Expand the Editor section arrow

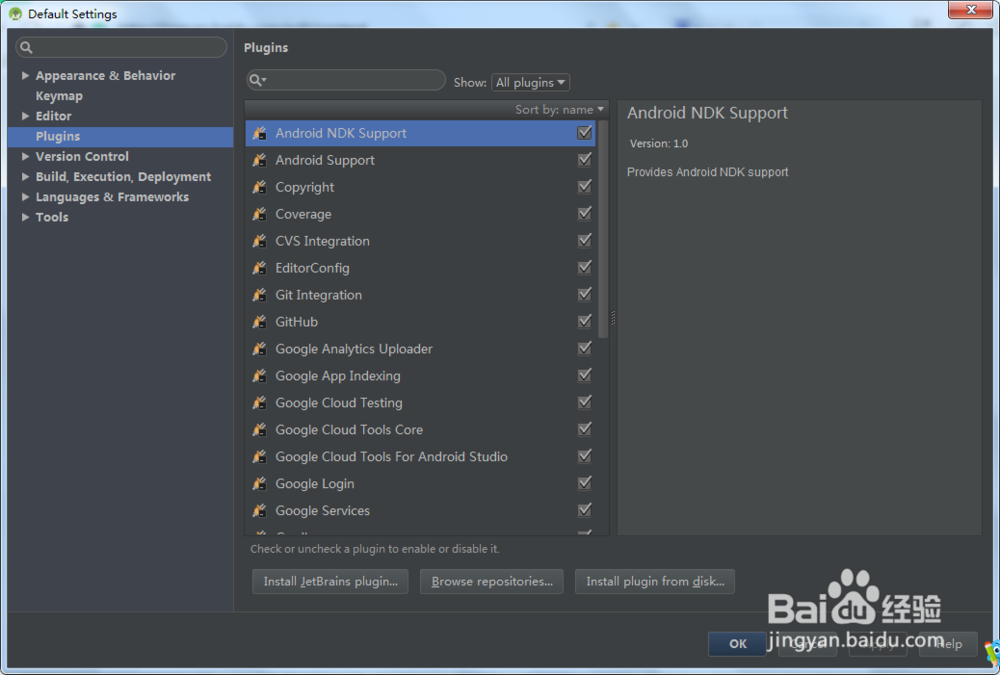click(26, 116)
